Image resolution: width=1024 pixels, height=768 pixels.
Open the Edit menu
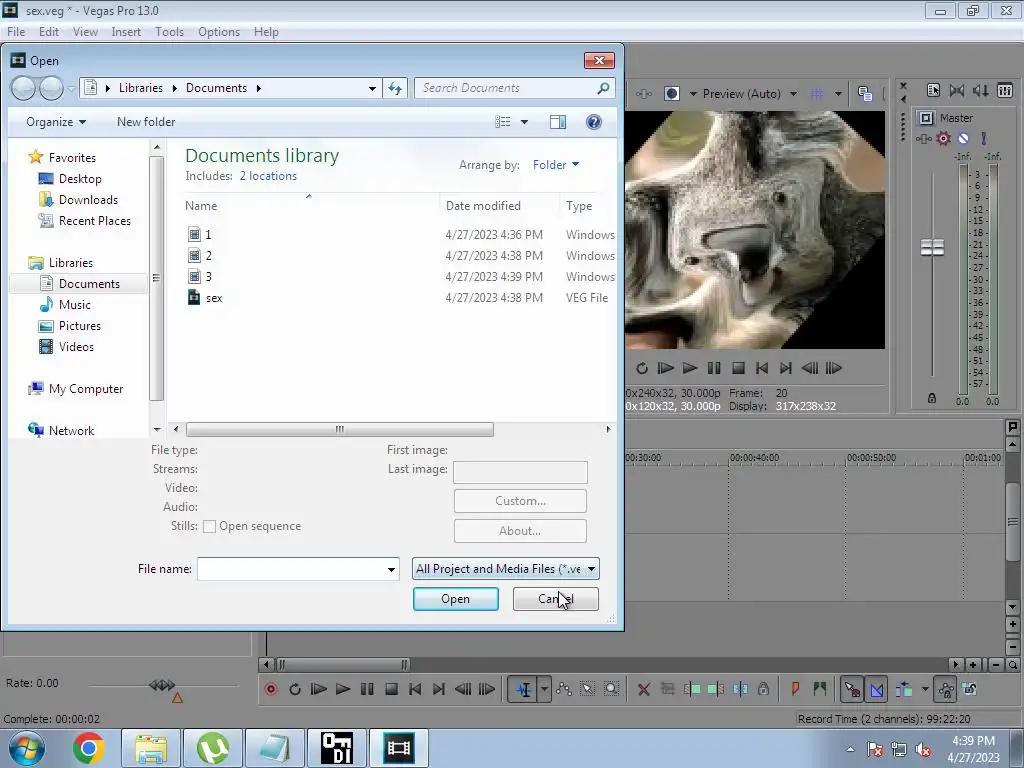coord(49,32)
